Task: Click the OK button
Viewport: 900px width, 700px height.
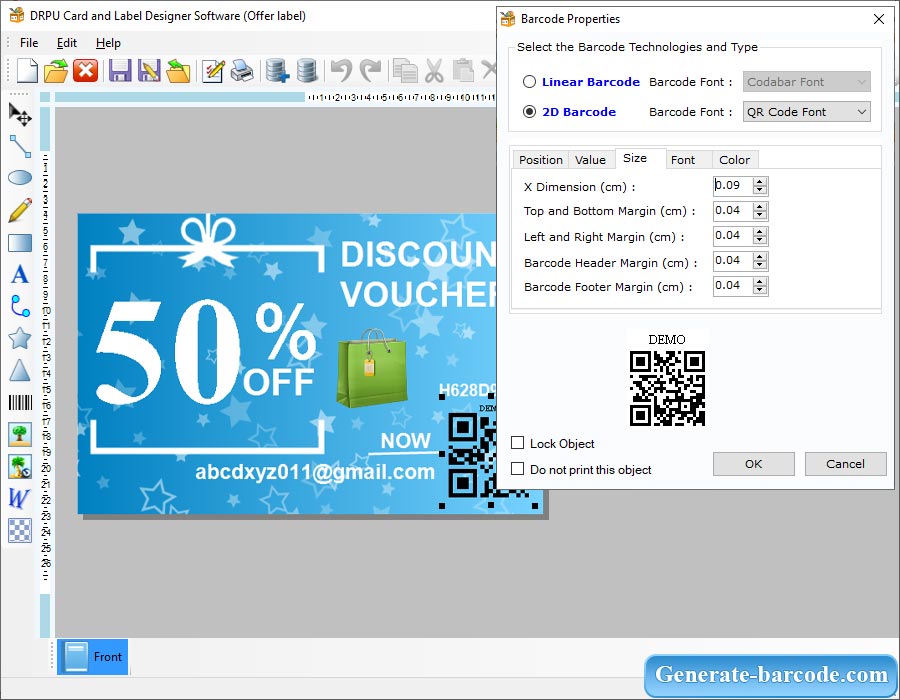Action: point(754,464)
